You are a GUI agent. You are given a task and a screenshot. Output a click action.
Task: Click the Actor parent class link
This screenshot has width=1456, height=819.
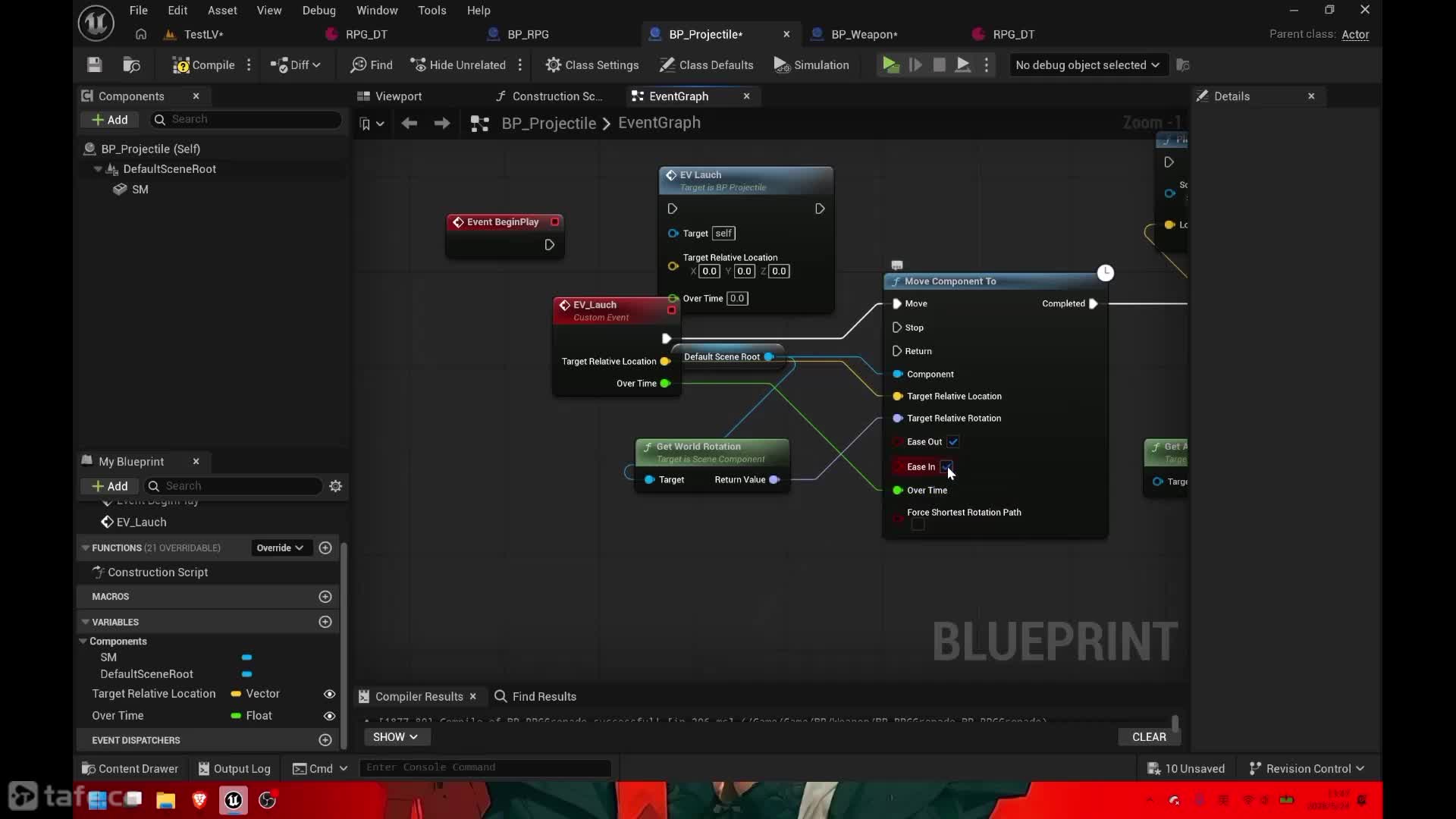click(x=1355, y=34)
